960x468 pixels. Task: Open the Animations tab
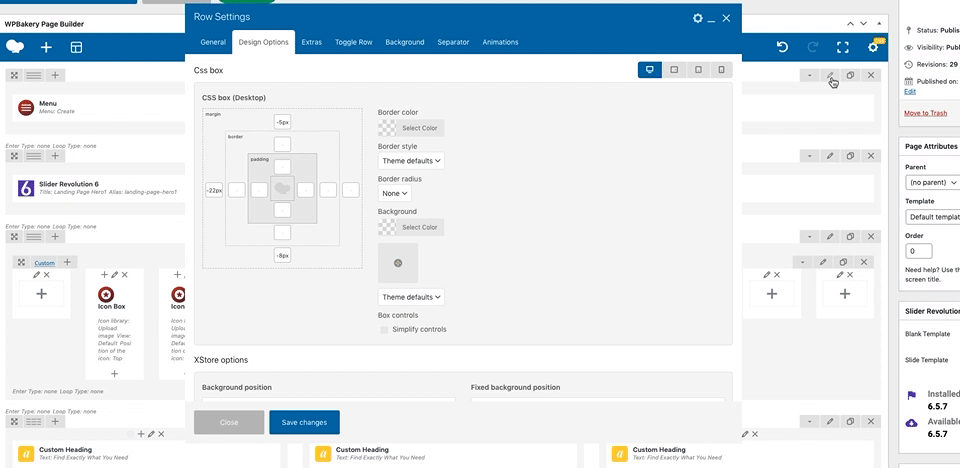[500, 42]
